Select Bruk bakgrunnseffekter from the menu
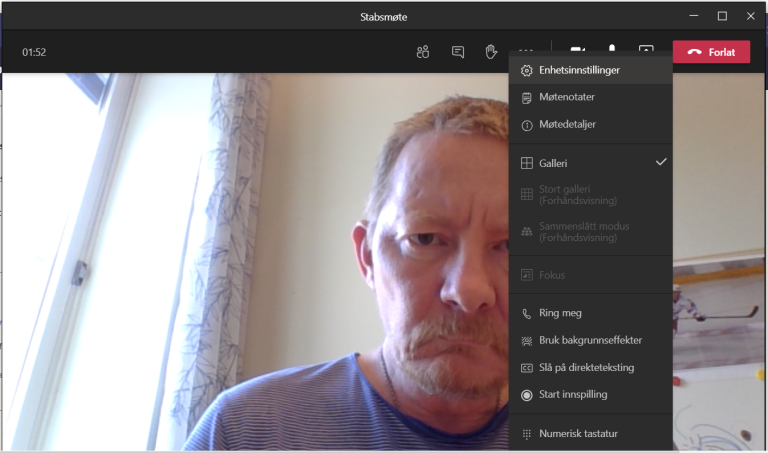 (x=590, y=340)
